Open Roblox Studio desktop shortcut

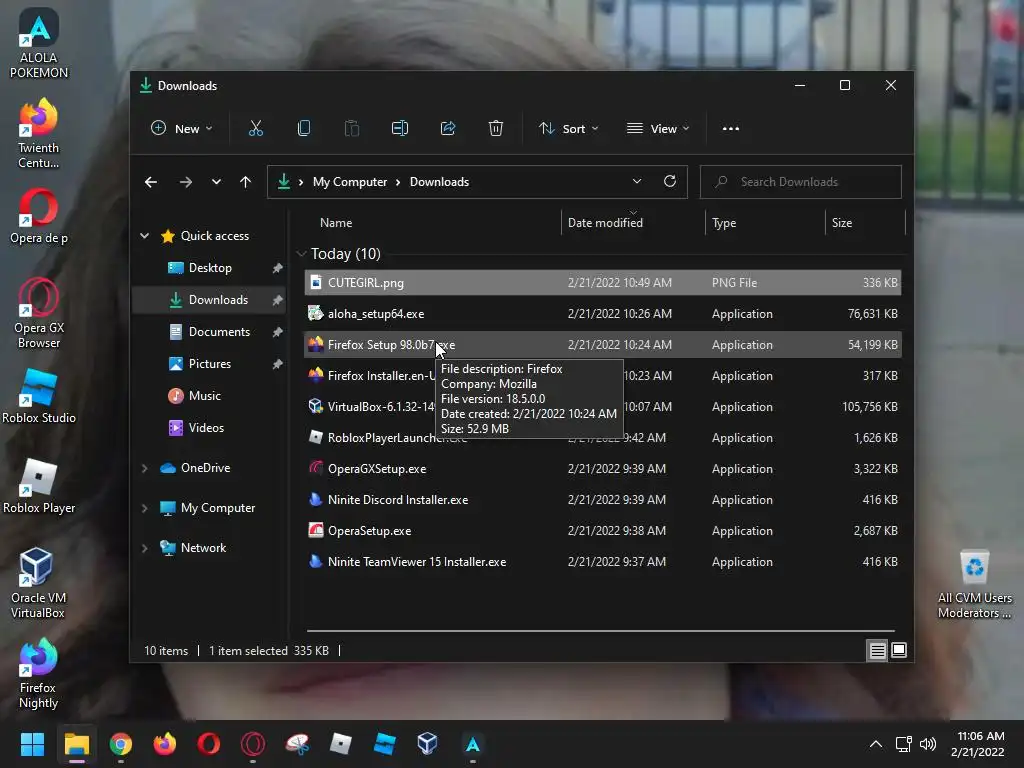click(39, 396)
